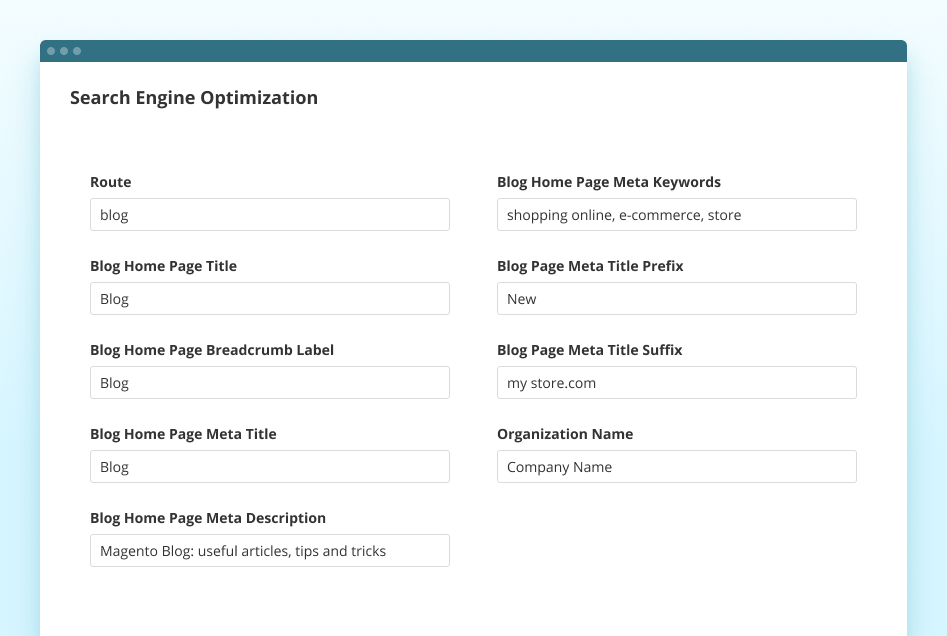947x636 pixels.
Task: Focus the Blog Page Meta Title Suffix input
Action: coord(676,382)
